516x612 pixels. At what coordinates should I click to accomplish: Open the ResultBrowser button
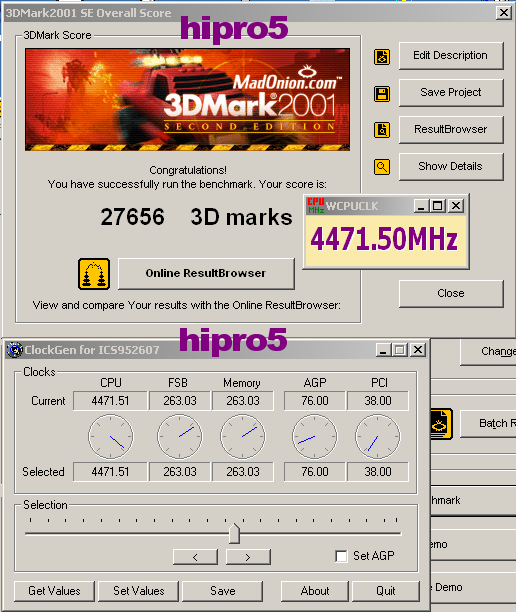click(451, 130)
